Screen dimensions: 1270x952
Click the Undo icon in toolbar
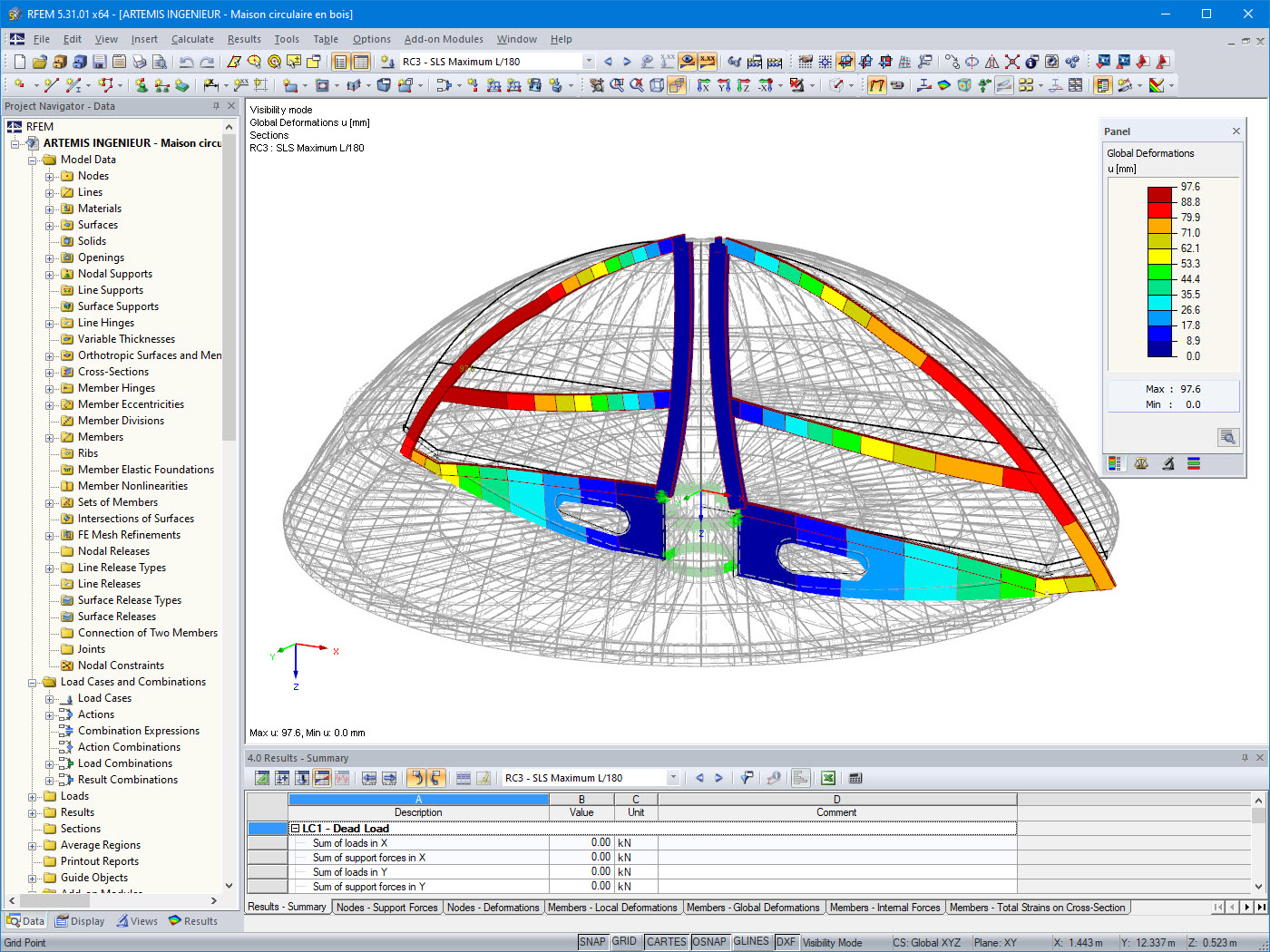click(x=188, y=62)
